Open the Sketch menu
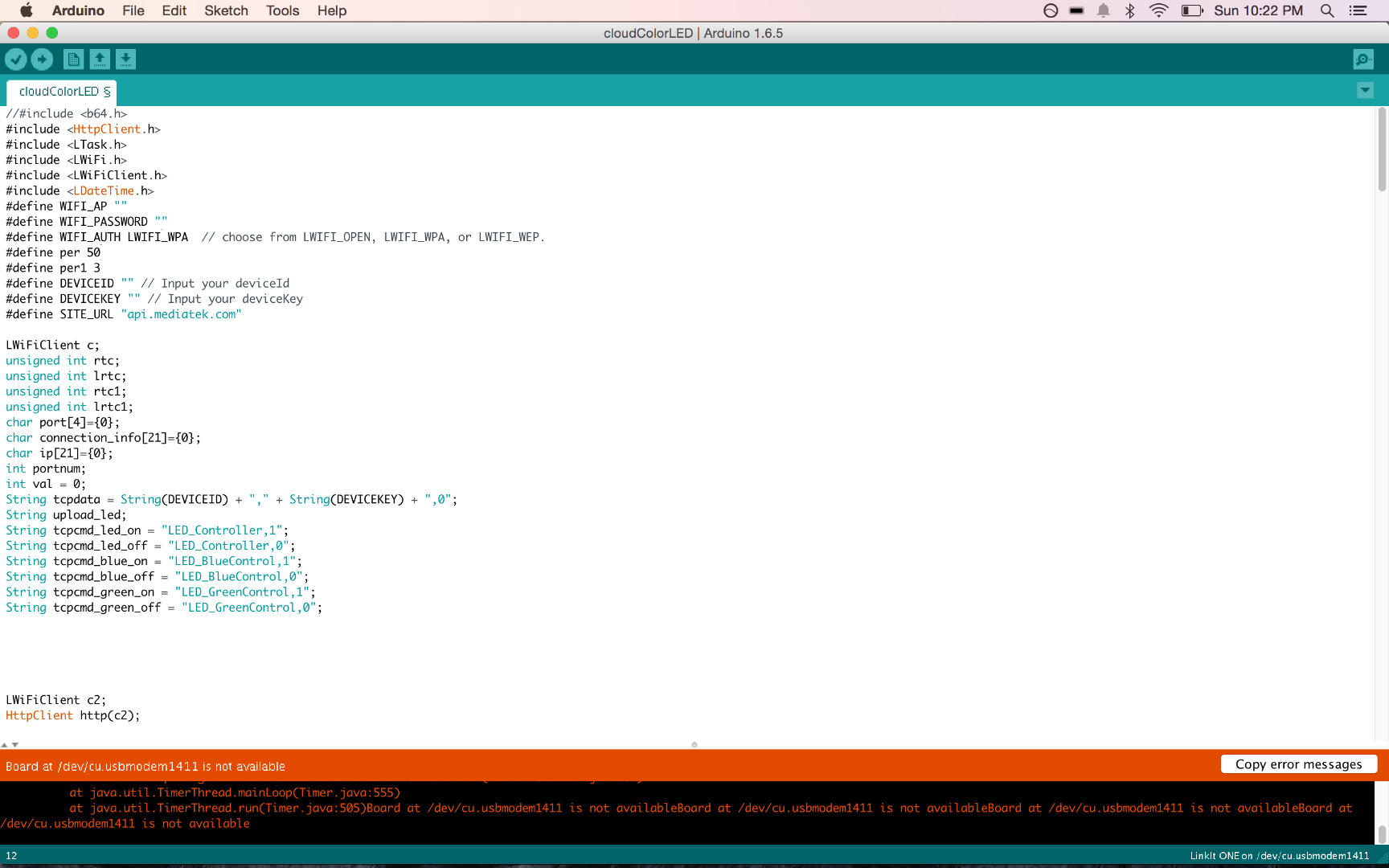 (226, 10)
